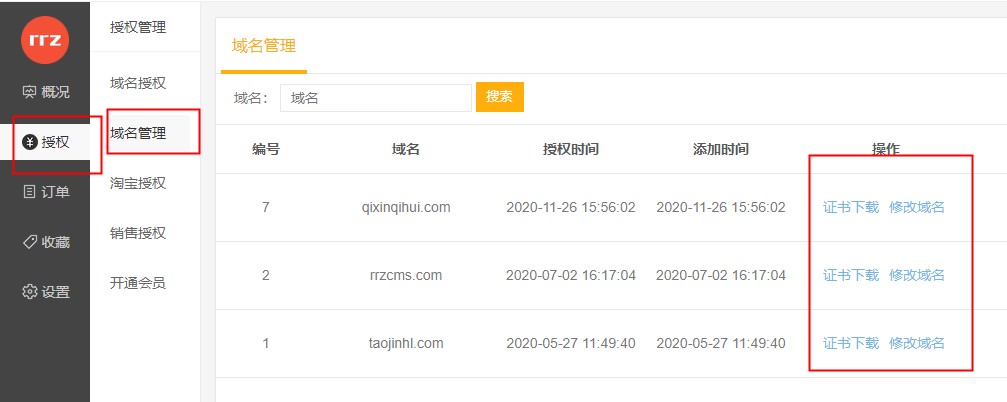The width and height of the screenshot is (1007, 402).
Task: Go to 域名授权 submenu
Action: [x=138, y=83]
